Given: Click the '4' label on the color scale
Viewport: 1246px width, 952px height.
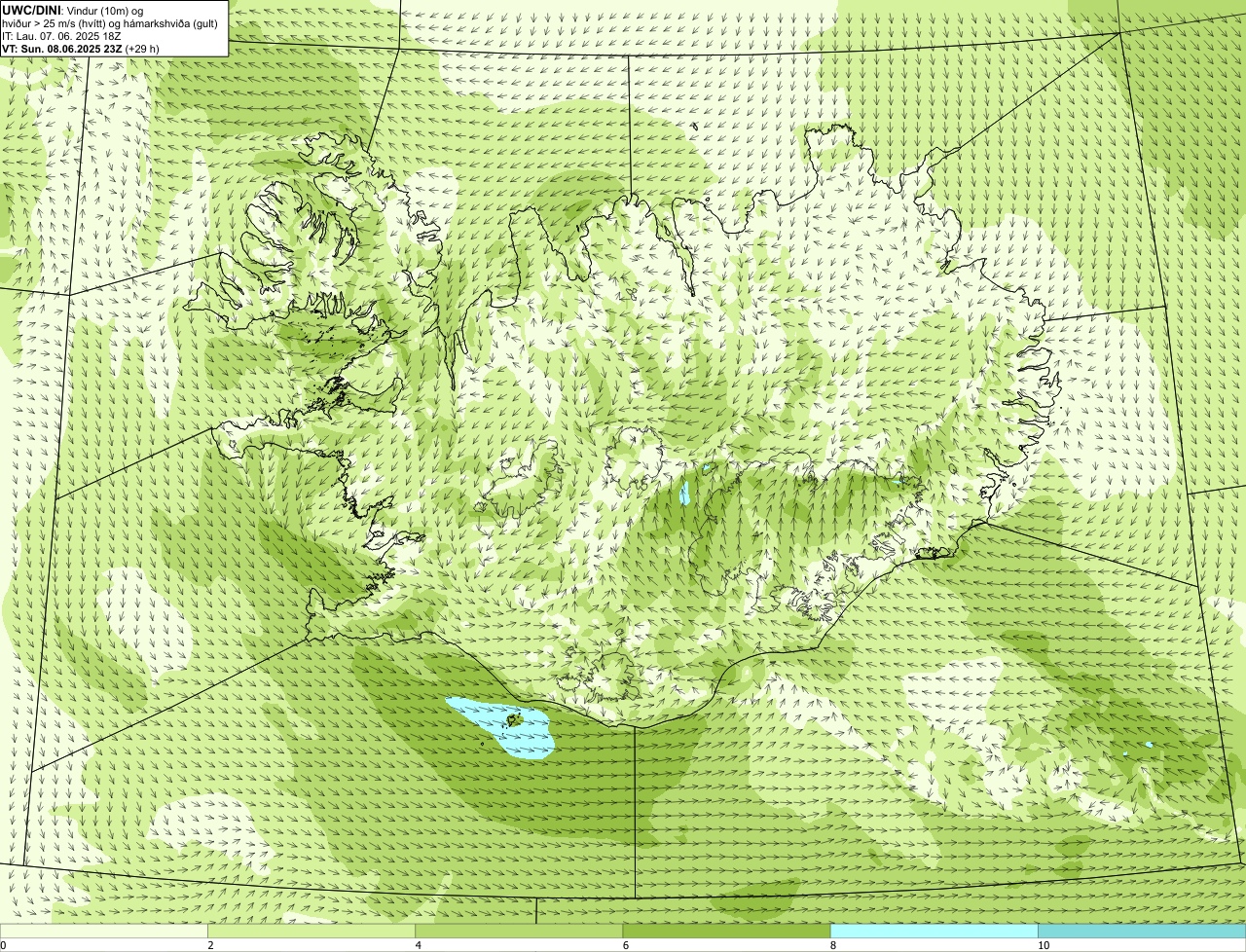Looking at the screenshot, I should click(x=418, y=945).
